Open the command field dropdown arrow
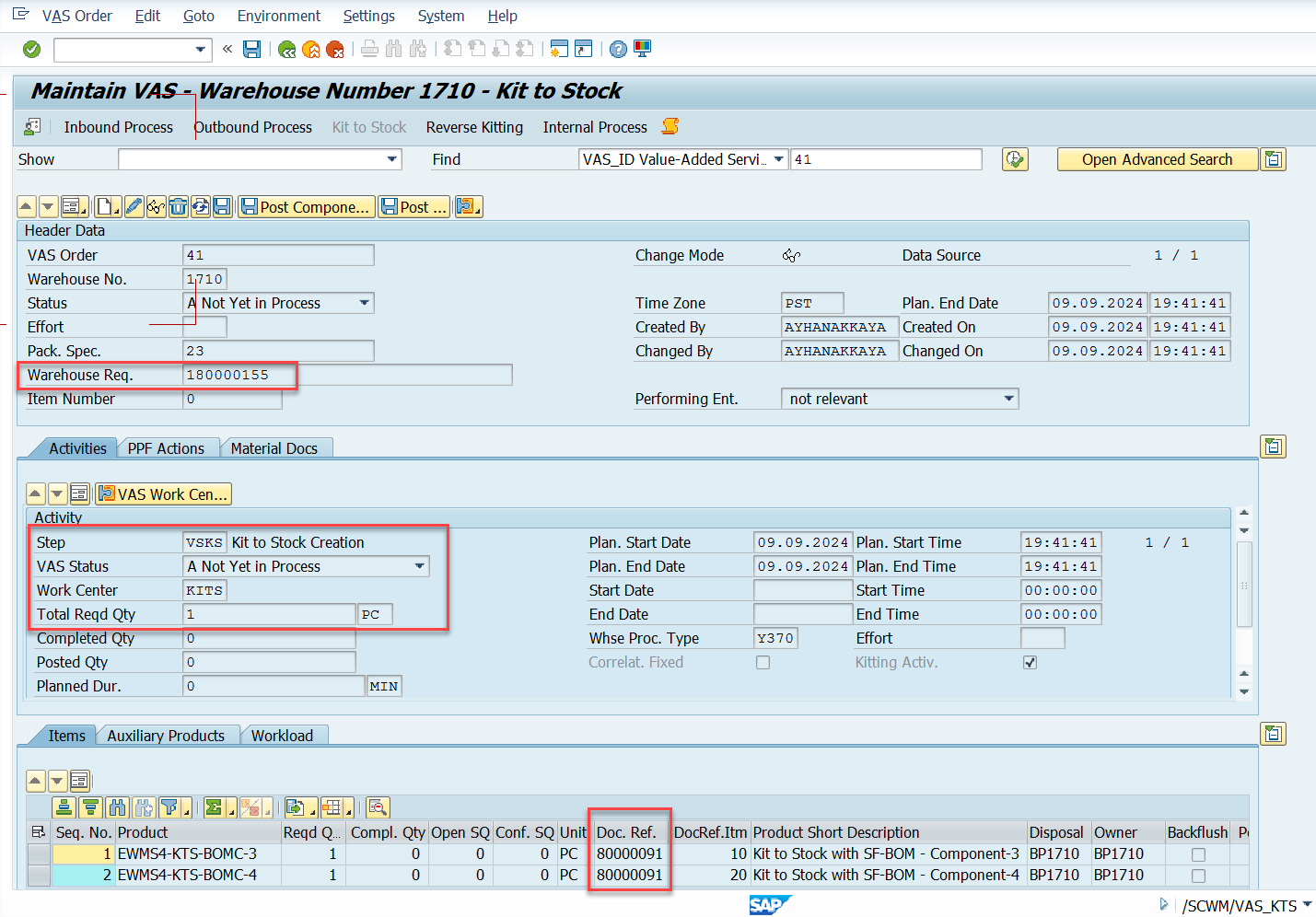Viewport: 1316px width, 917px height. [201, 49]
